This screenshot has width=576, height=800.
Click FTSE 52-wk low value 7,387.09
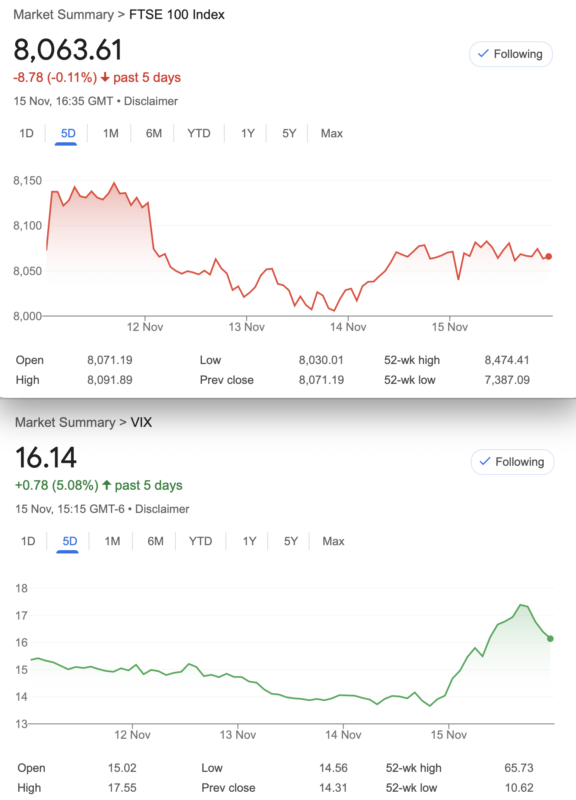click(x=507, y=380)
